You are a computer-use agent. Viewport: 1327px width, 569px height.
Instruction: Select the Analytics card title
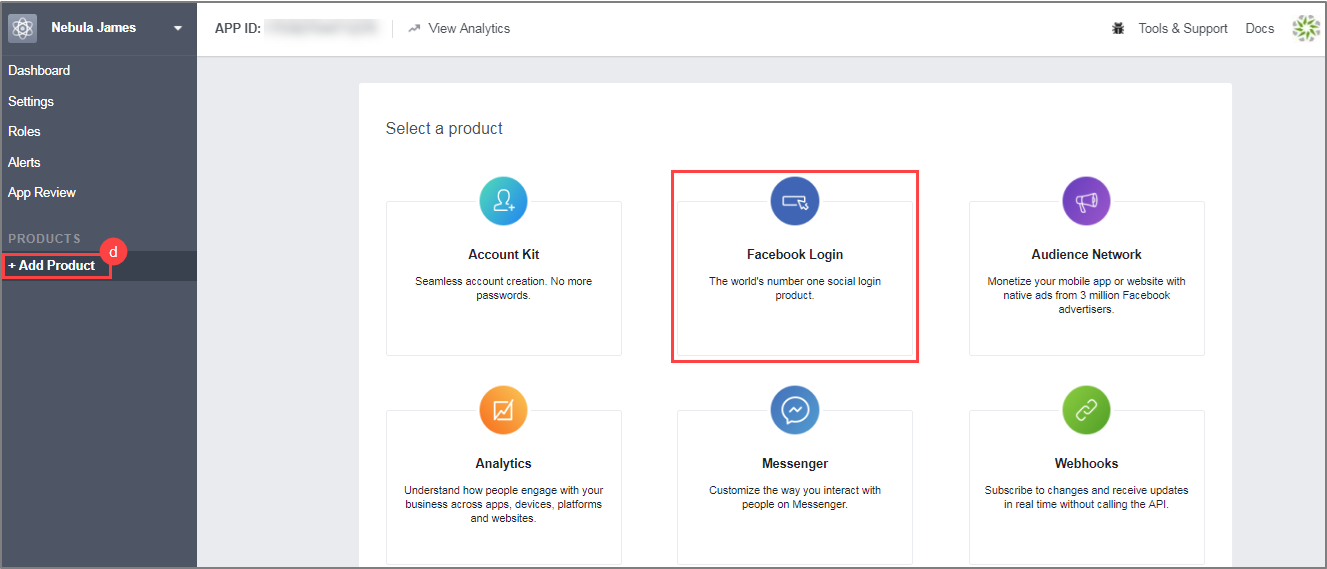click(x=504, y=463)
